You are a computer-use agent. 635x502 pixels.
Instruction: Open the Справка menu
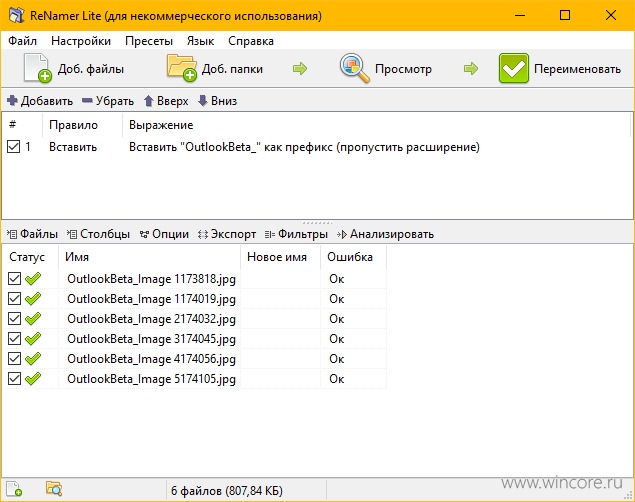point(251,41)
